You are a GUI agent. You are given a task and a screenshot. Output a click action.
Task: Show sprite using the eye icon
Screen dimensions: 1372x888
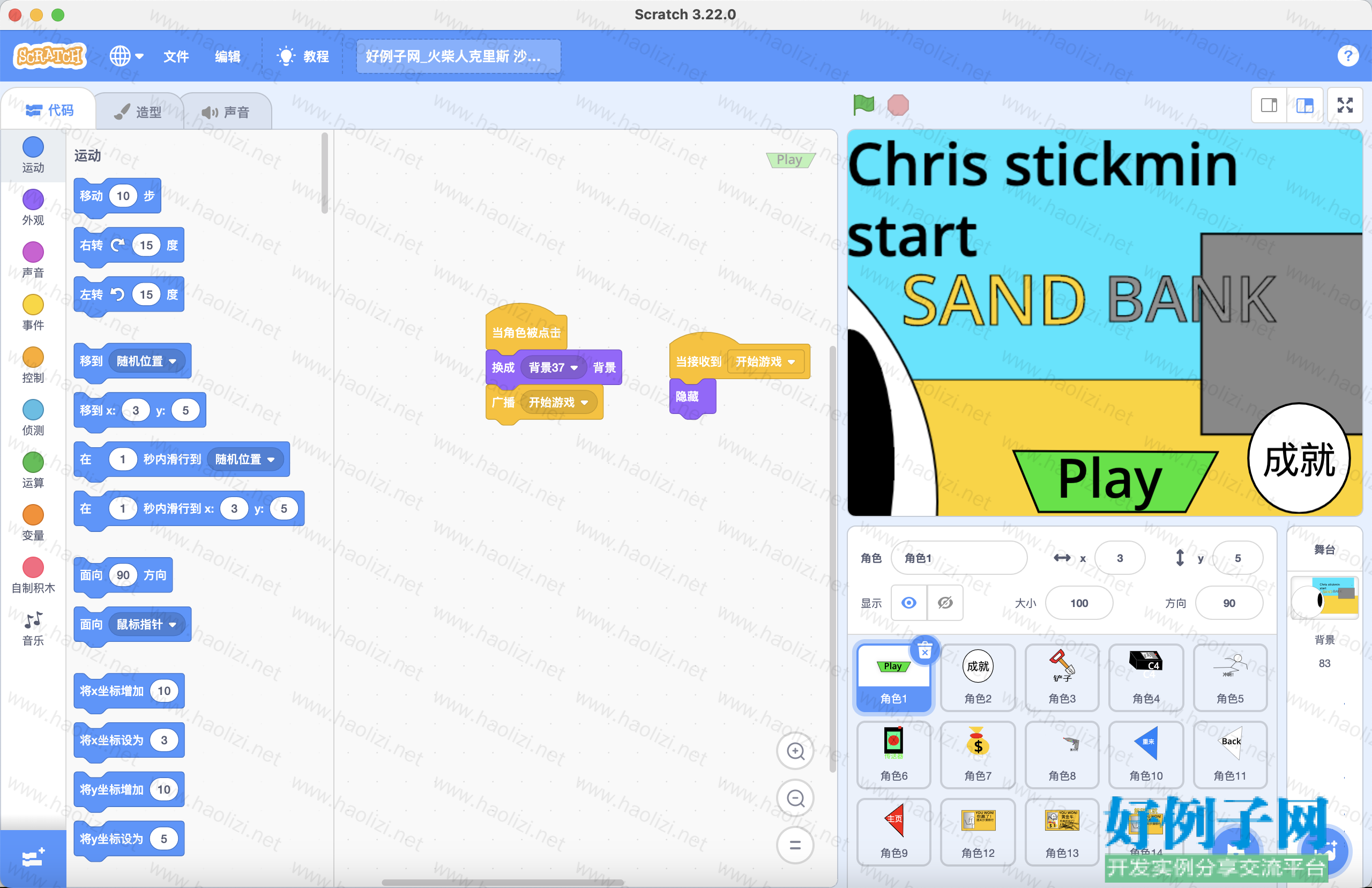909,603
